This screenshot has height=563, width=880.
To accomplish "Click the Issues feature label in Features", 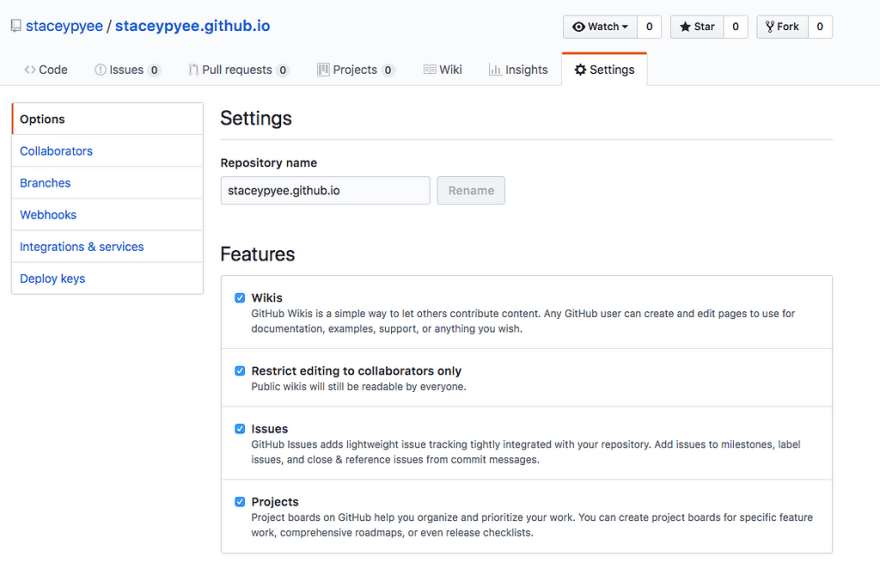I will pos(269,429).
